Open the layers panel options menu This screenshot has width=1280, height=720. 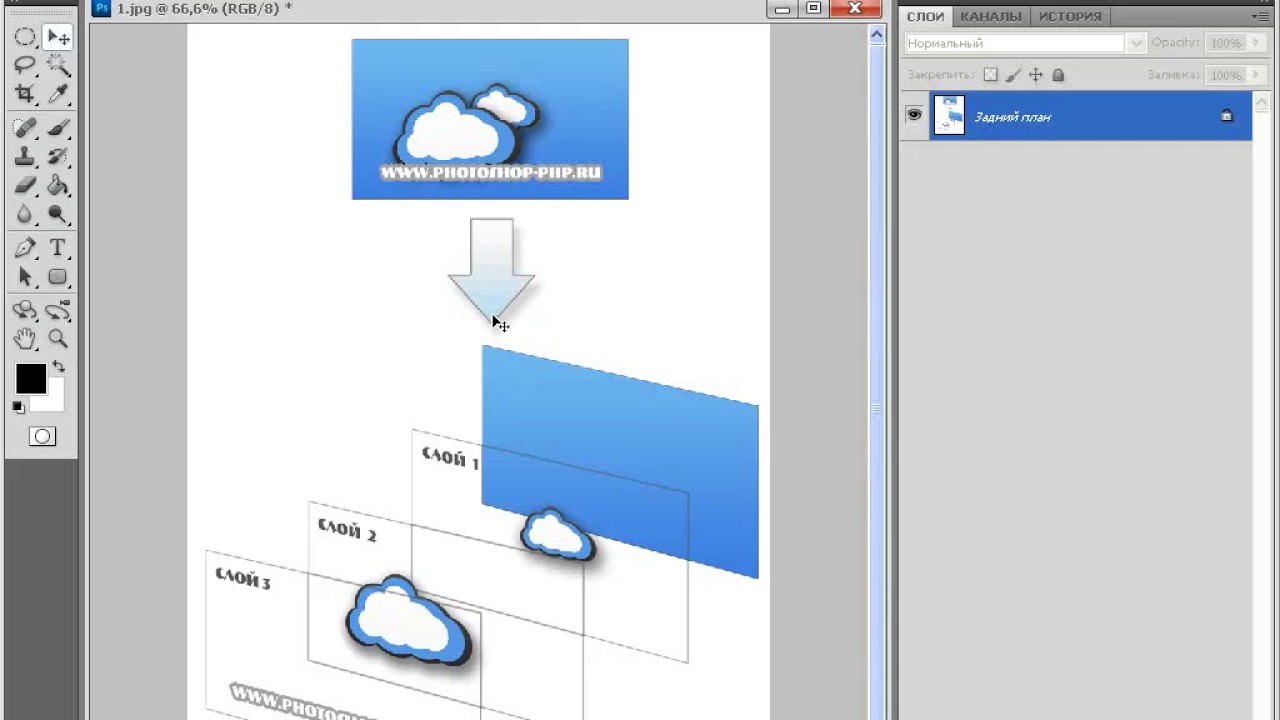coord(1261,16)
